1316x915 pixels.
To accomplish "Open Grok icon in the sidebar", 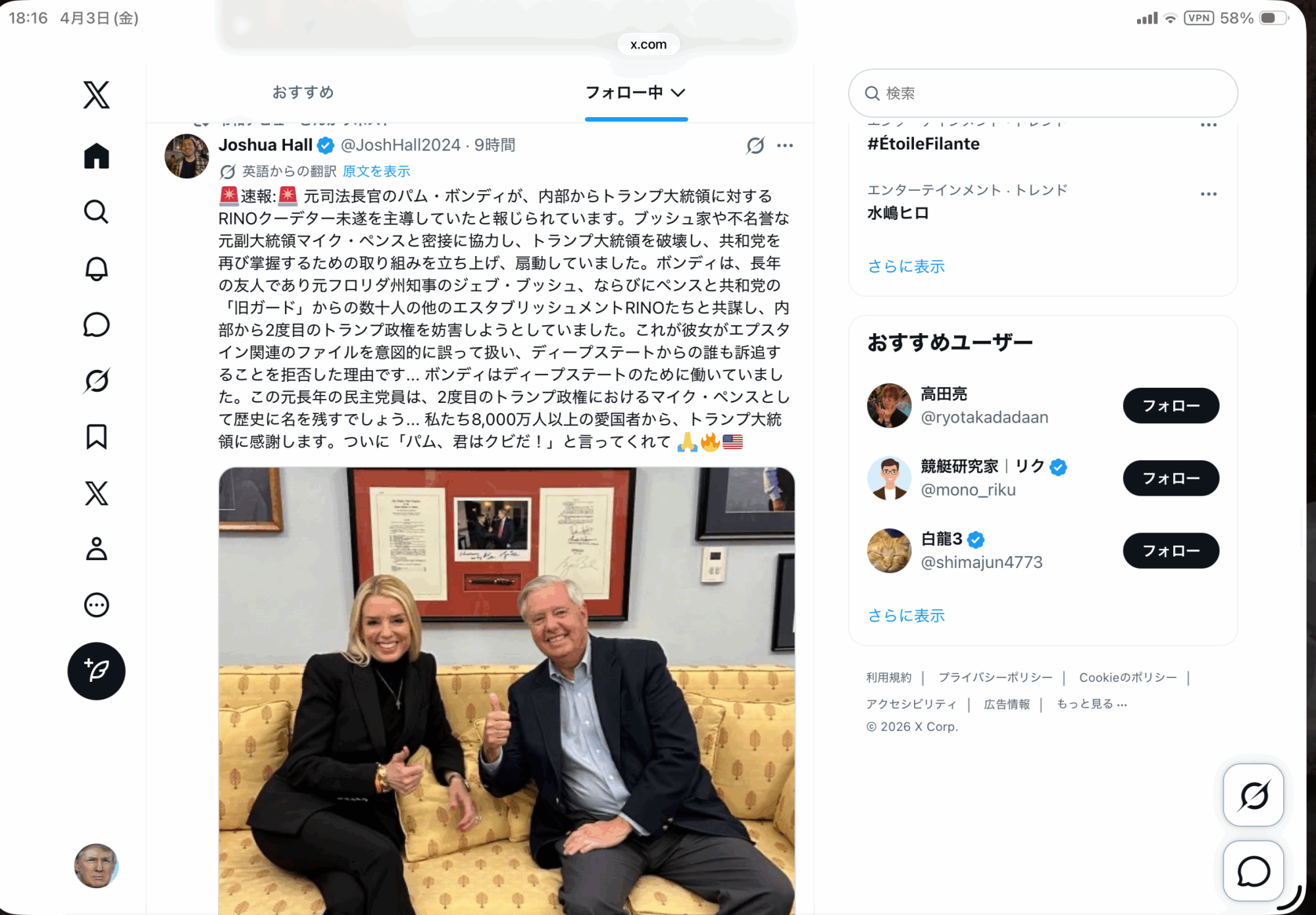I will [x=96, y=380].
